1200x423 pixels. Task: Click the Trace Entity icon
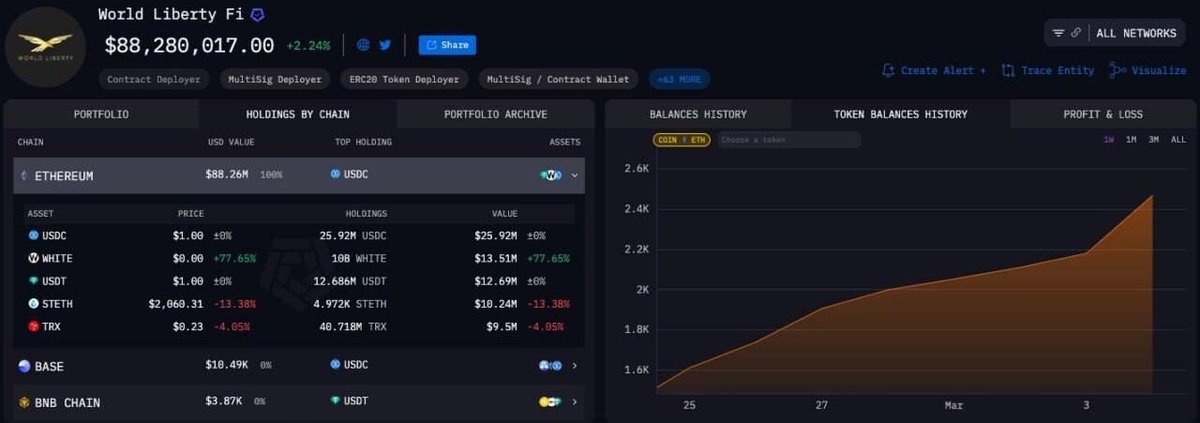point(1008,71)
